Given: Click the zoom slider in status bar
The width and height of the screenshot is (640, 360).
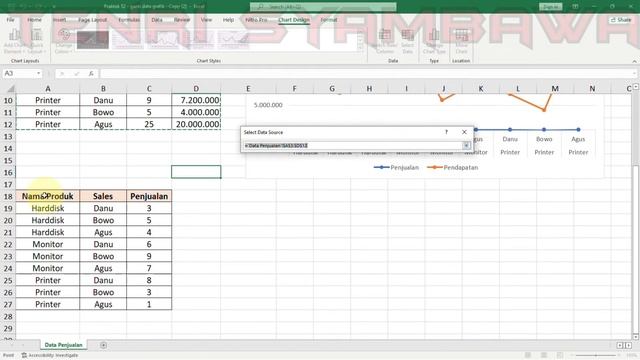Looking at the screenshot, I should tap(595, 356).
